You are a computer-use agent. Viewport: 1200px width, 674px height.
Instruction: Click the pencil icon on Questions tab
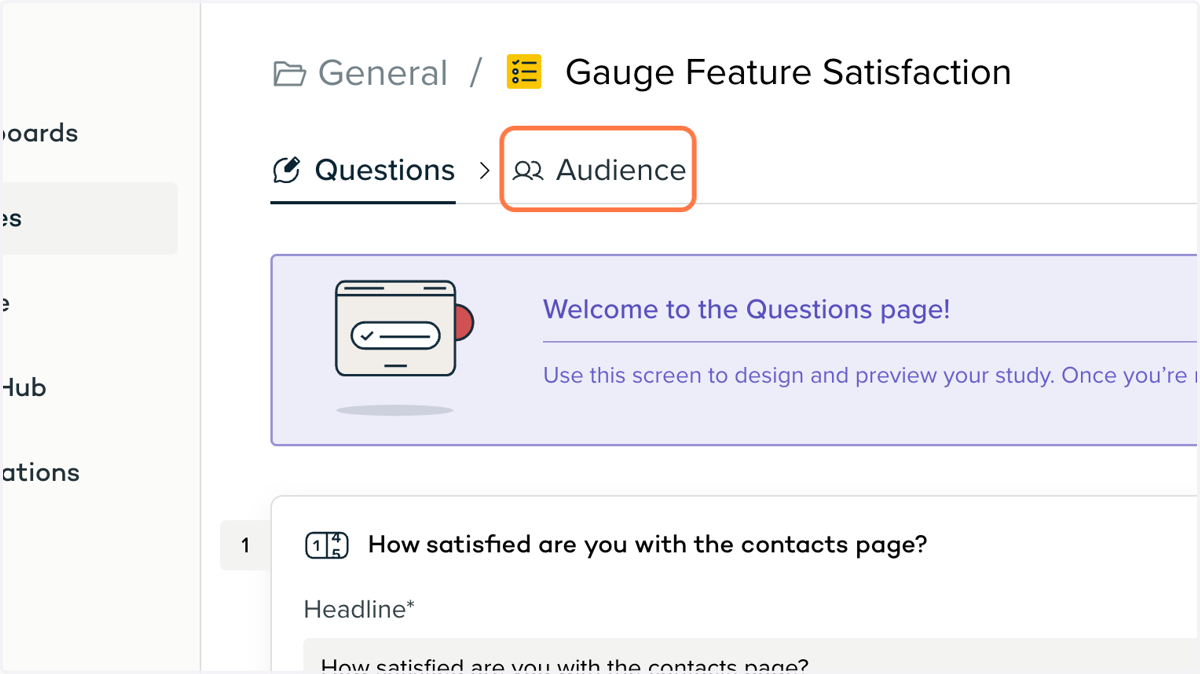(287, 170)
